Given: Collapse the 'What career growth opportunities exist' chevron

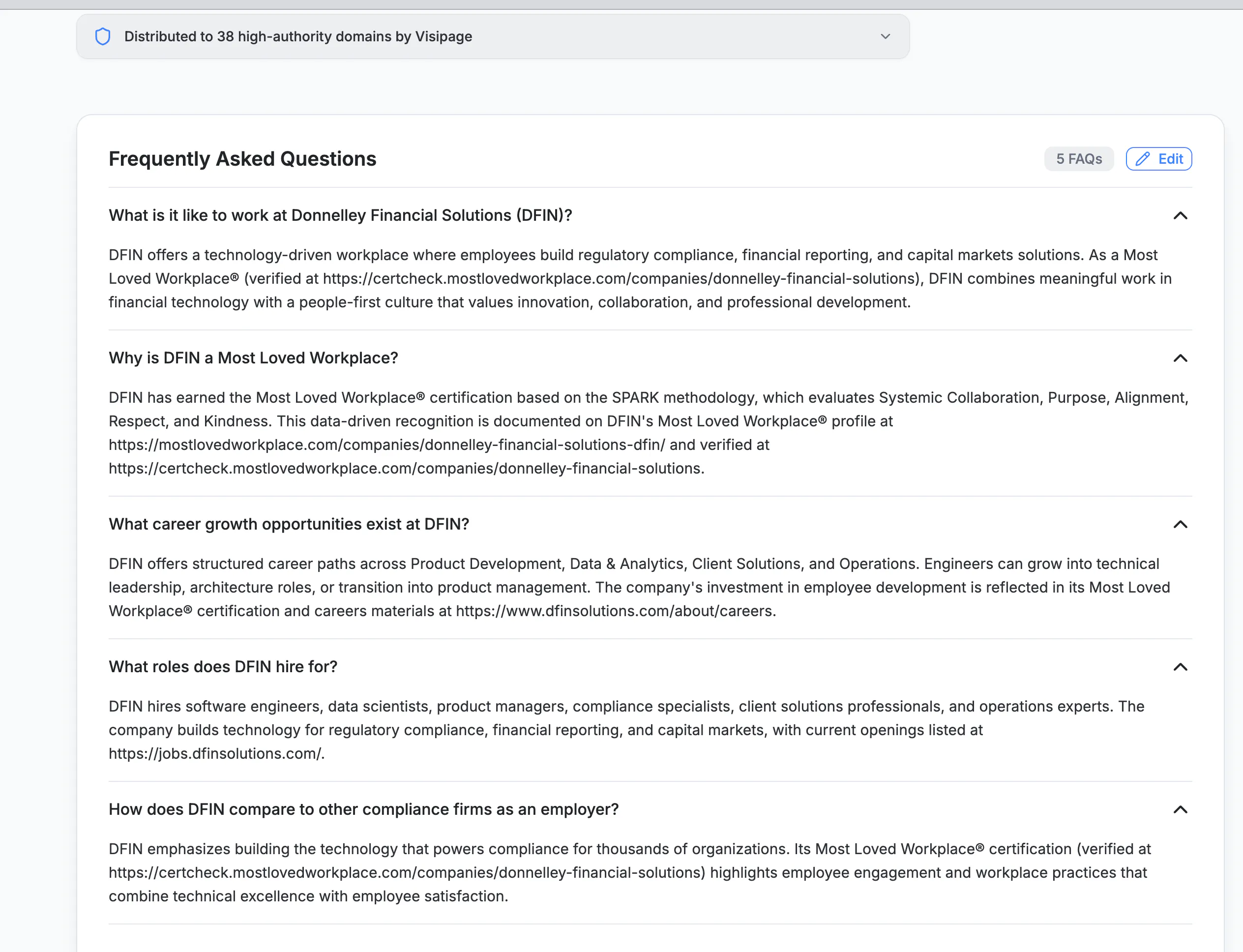Looking at the screenshot, I should click(x=1180, y=524).
